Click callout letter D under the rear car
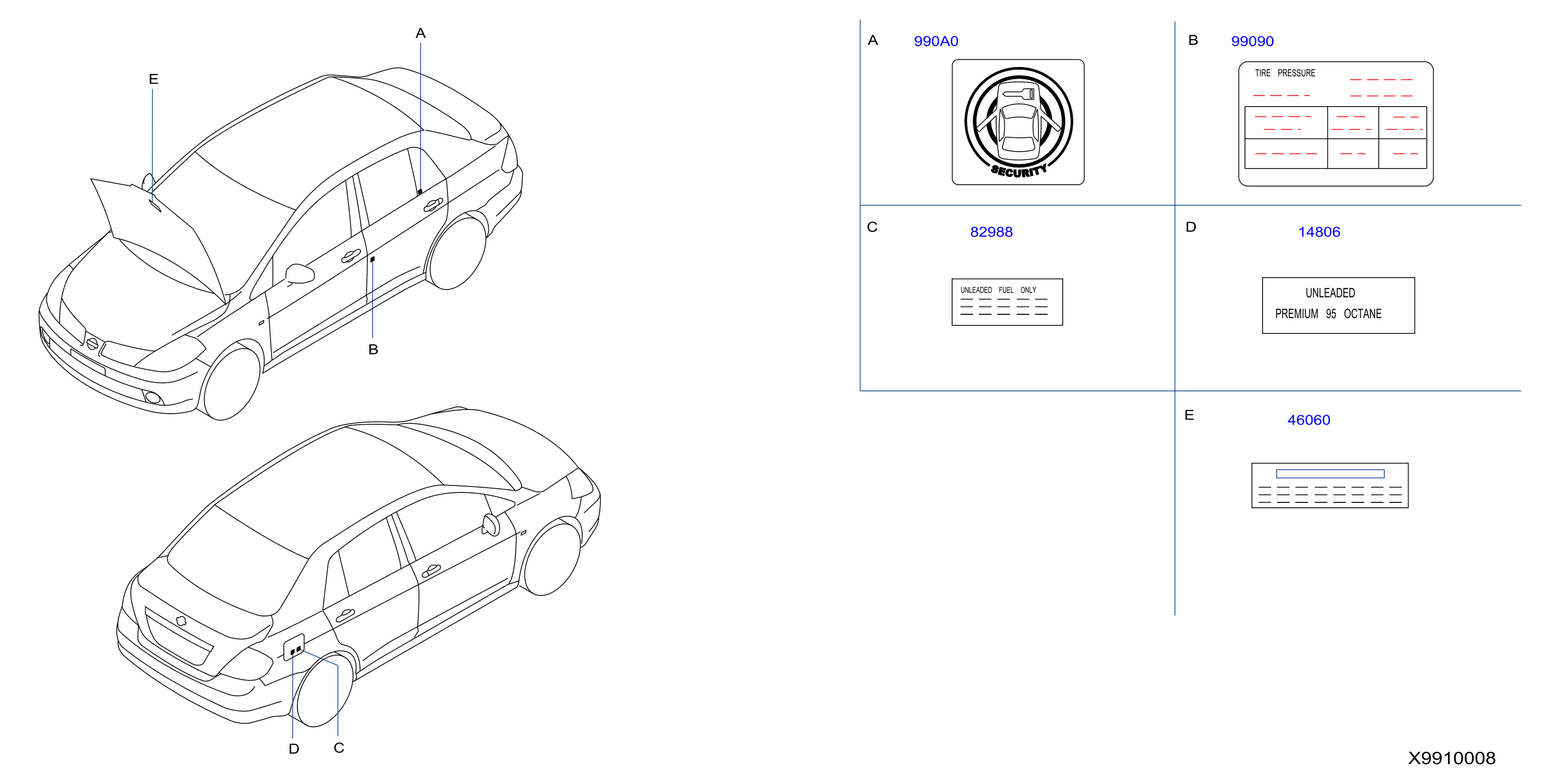Viewport: 1560px width, 784px height. (x=294, y=749)
